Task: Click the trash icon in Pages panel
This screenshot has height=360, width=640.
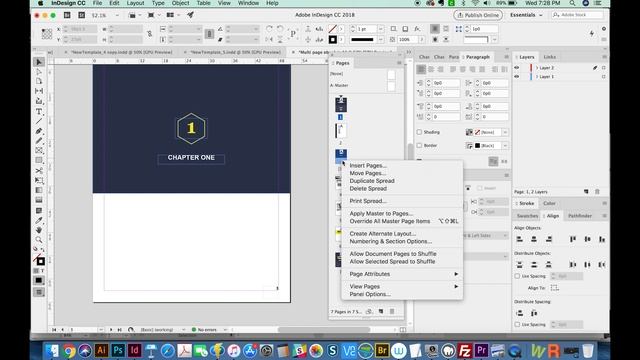Action: click(392, 311)
